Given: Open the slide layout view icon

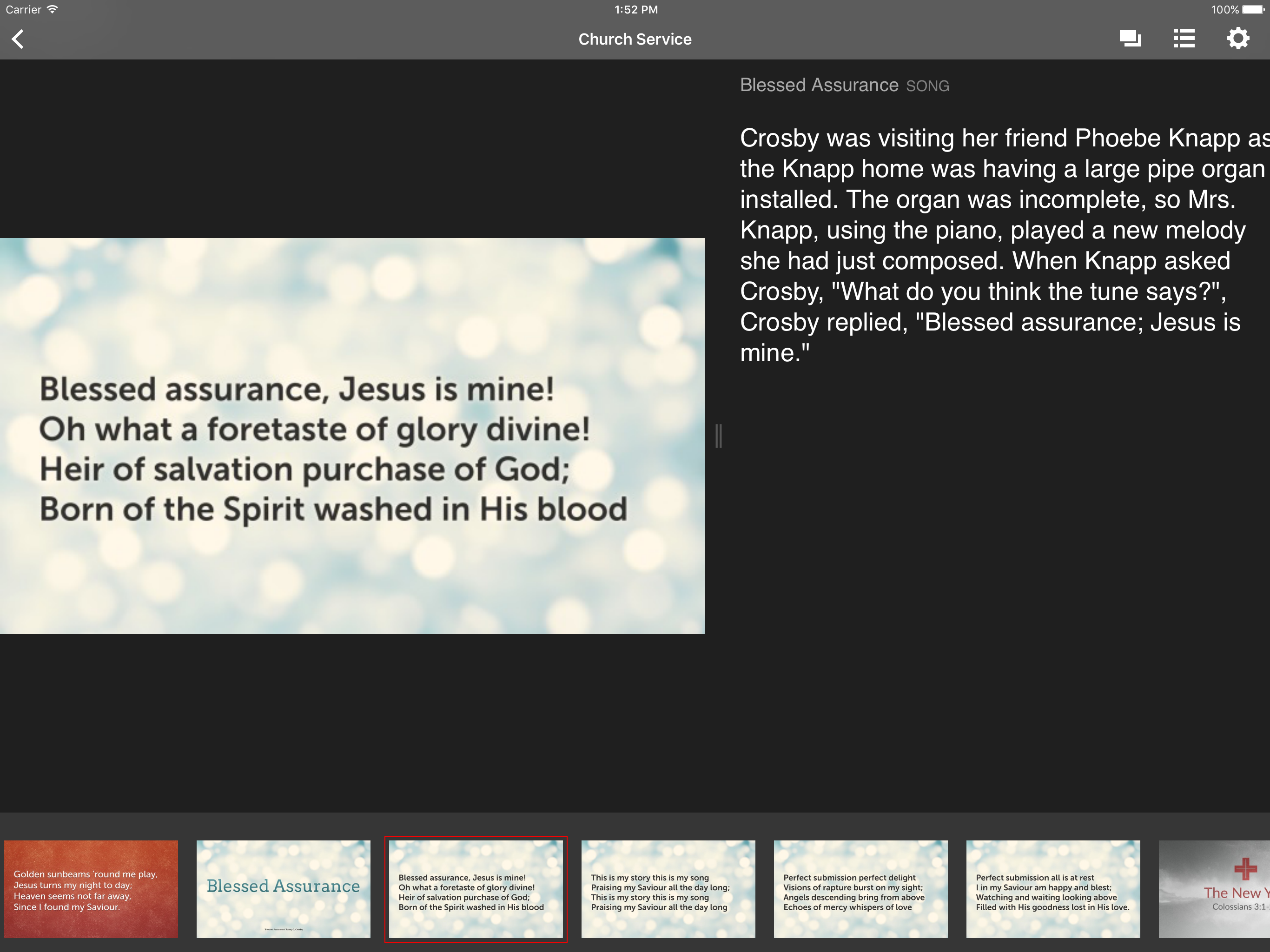Looking at the screenshot, I should (x=1129, y=39).
